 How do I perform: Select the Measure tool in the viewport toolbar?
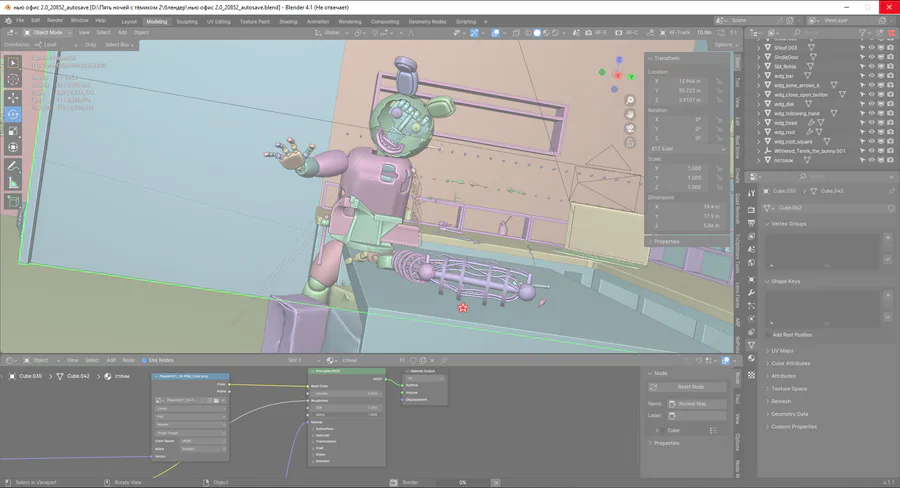[13, 183]
